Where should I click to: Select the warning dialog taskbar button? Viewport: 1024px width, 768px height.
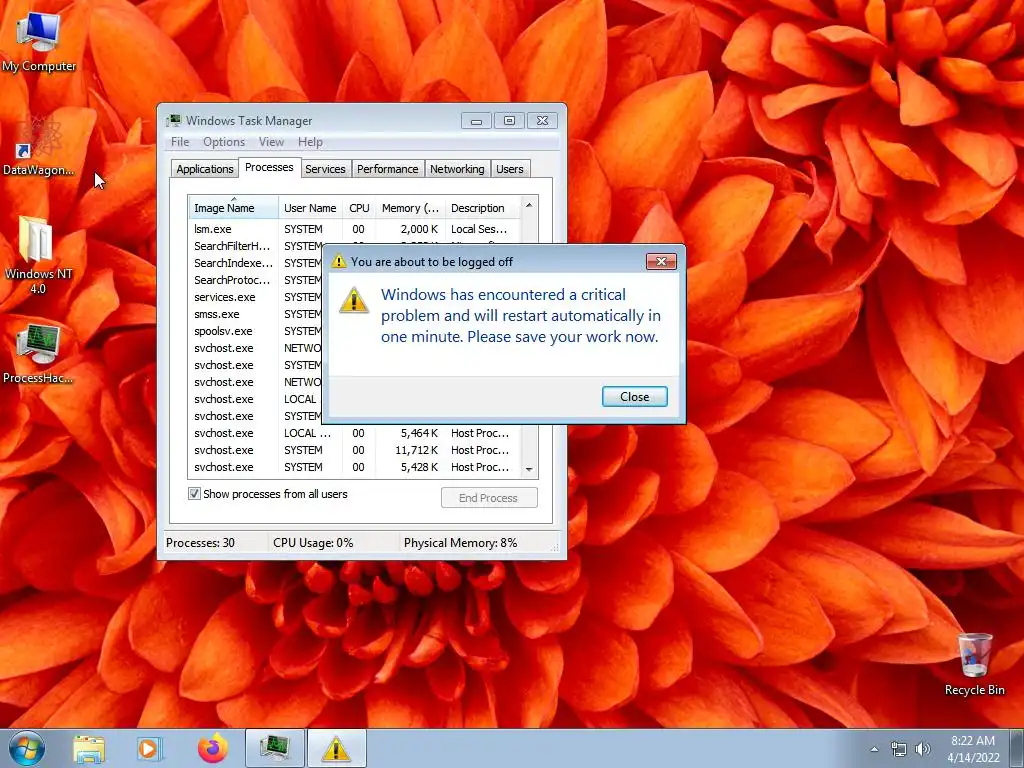coord(336,748)
